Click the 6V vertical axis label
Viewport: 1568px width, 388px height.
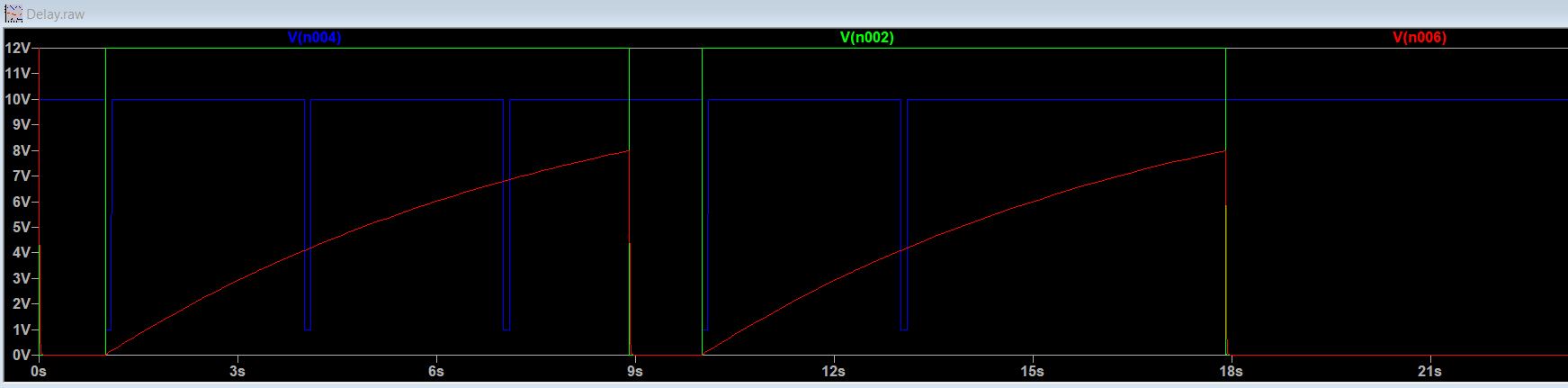click(22, 202)
